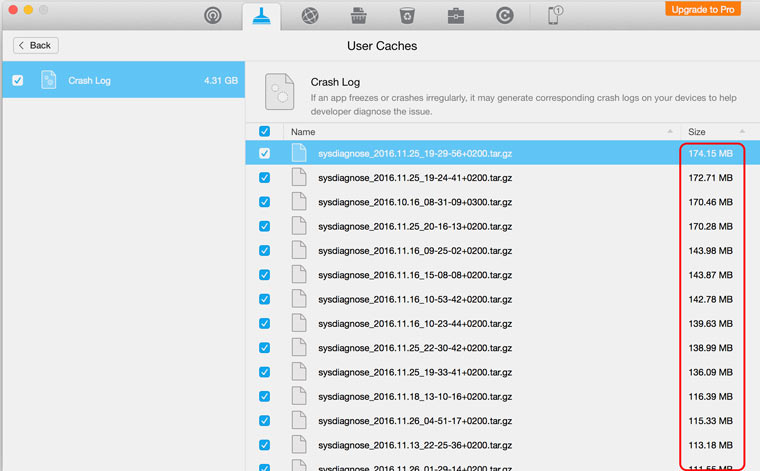Click file icon of sysdiagnose_2016.11.16_10-23-44 row

click(299, 323)
